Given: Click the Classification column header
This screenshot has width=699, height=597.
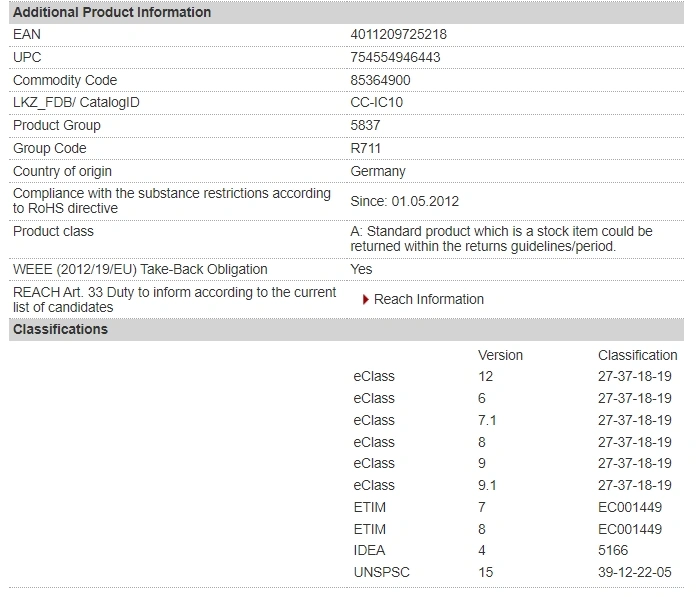Looking at the screenshot, I should 637,355.
